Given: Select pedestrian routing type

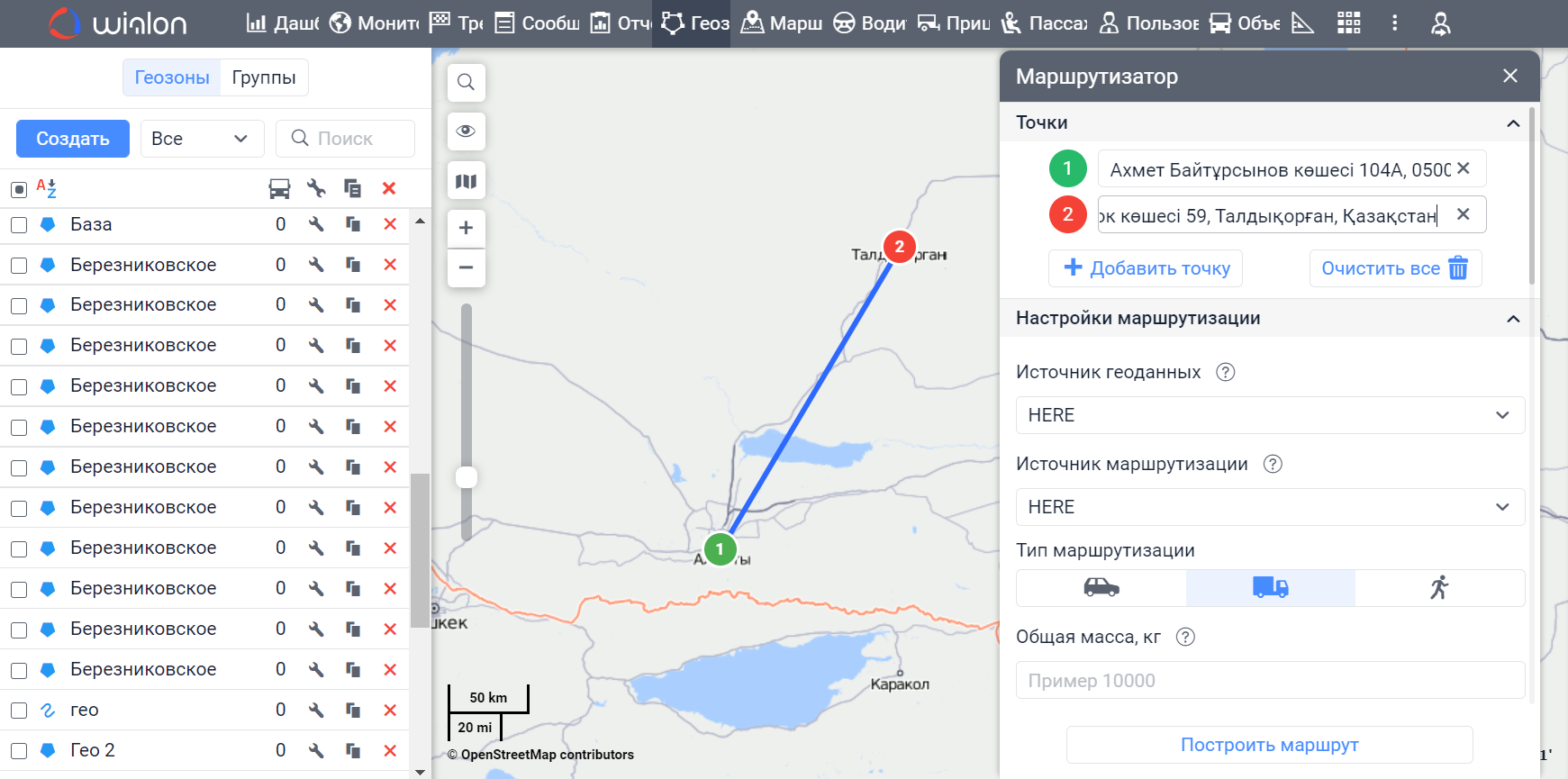Looking at the screenshot, I should pos(1439,588).
